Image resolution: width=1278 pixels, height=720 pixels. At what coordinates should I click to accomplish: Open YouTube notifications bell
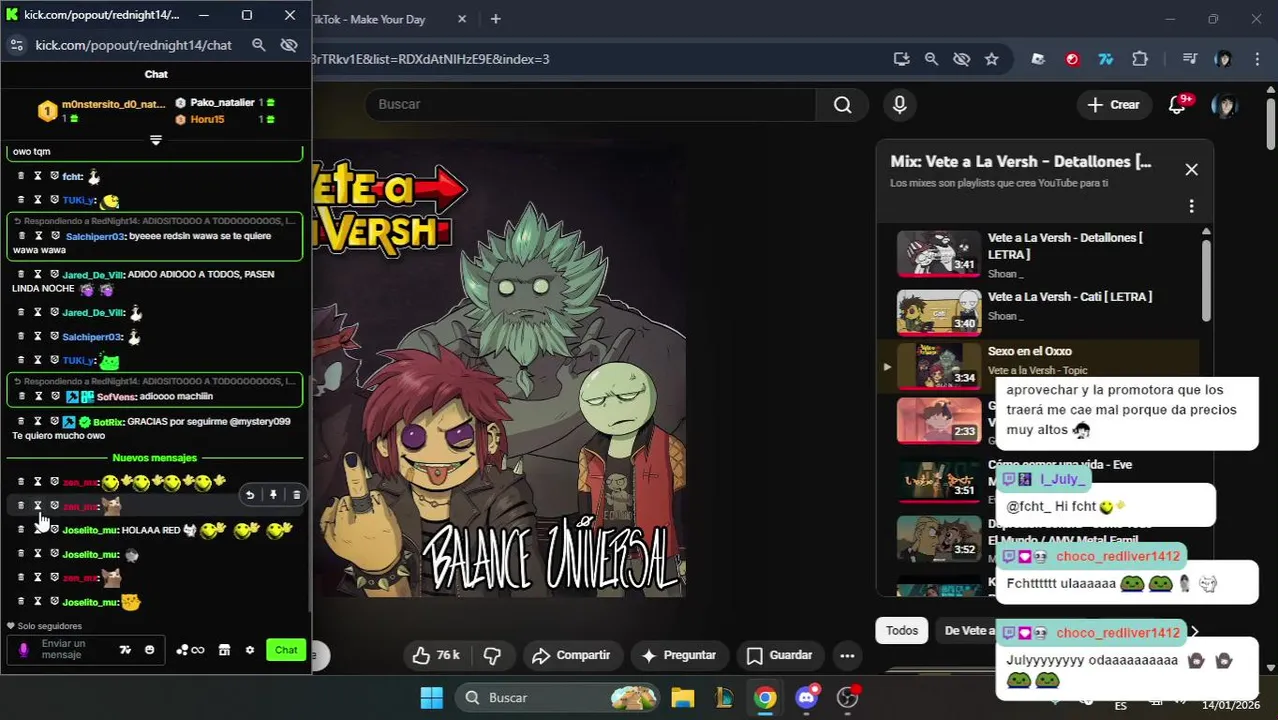(x=1178, y=104)
